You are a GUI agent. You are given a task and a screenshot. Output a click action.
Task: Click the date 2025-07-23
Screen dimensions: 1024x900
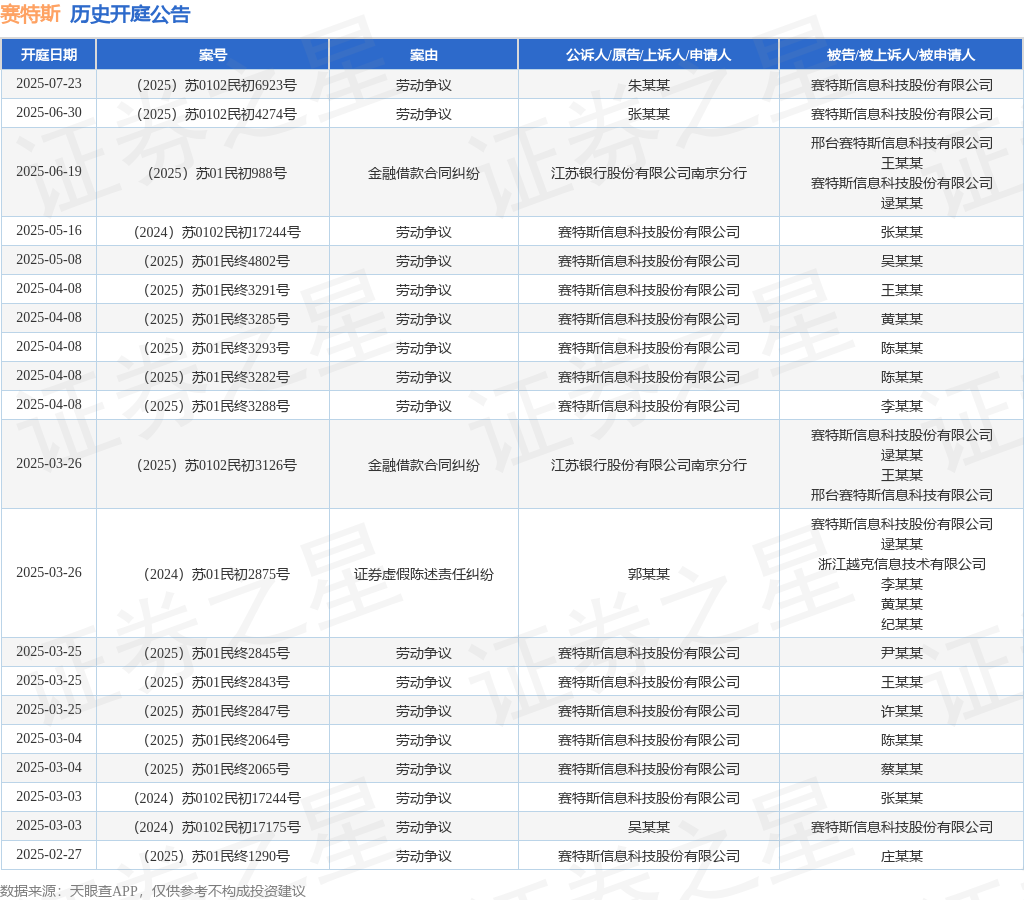49,84
